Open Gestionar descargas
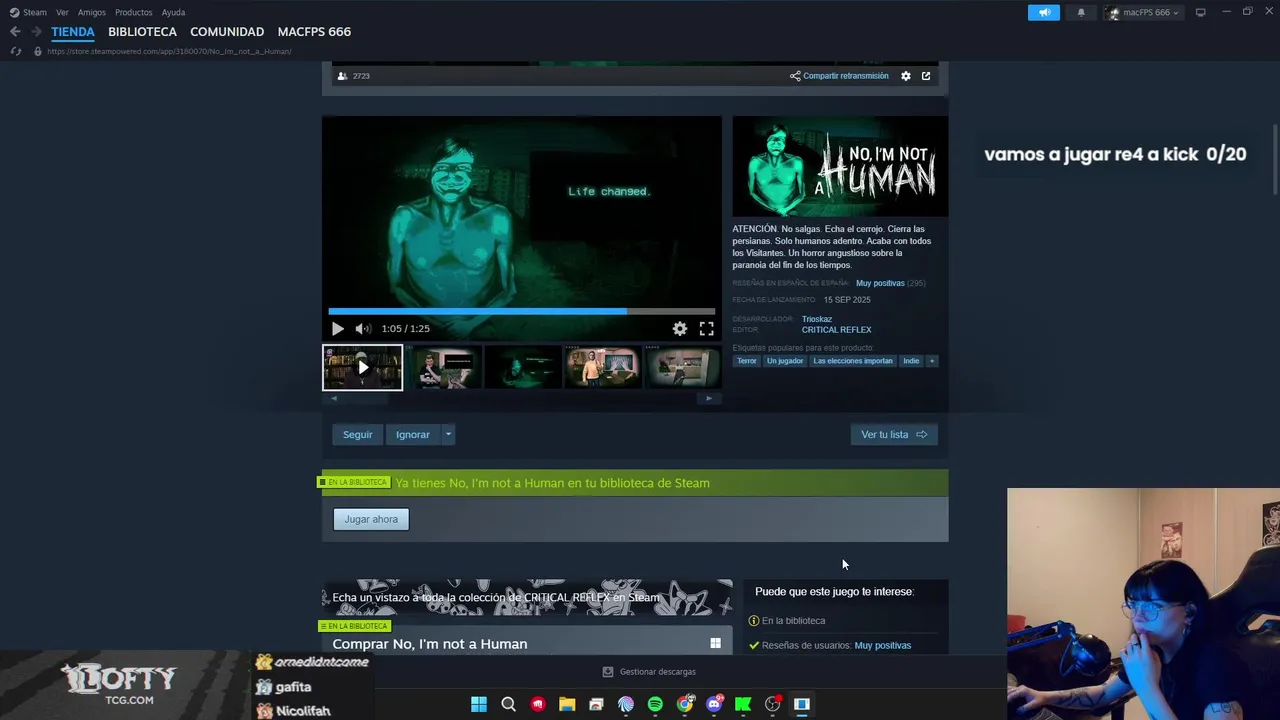This screenshot has height=720, width=1280. [x=649, y=672]
